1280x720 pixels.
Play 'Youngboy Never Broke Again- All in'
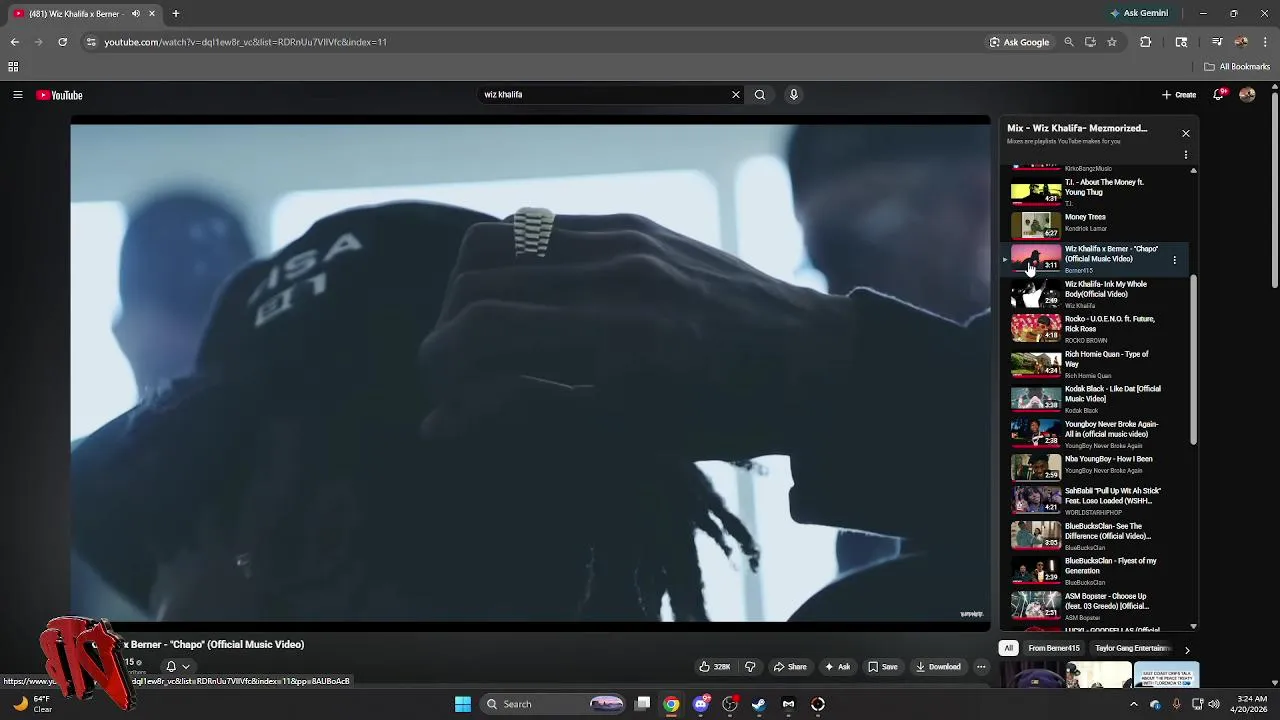pyautogui.click(x=1097, y=434)
